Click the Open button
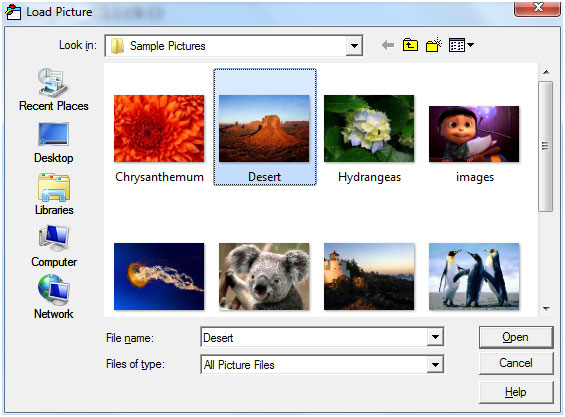The height and width of the screenshot is (417, 565). click(x=516, y=337)
